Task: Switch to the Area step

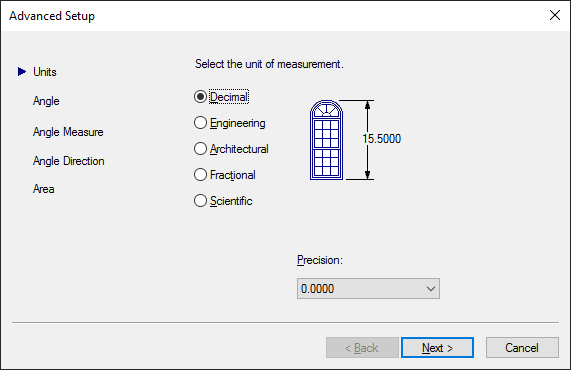Action: tap(43, 189)
